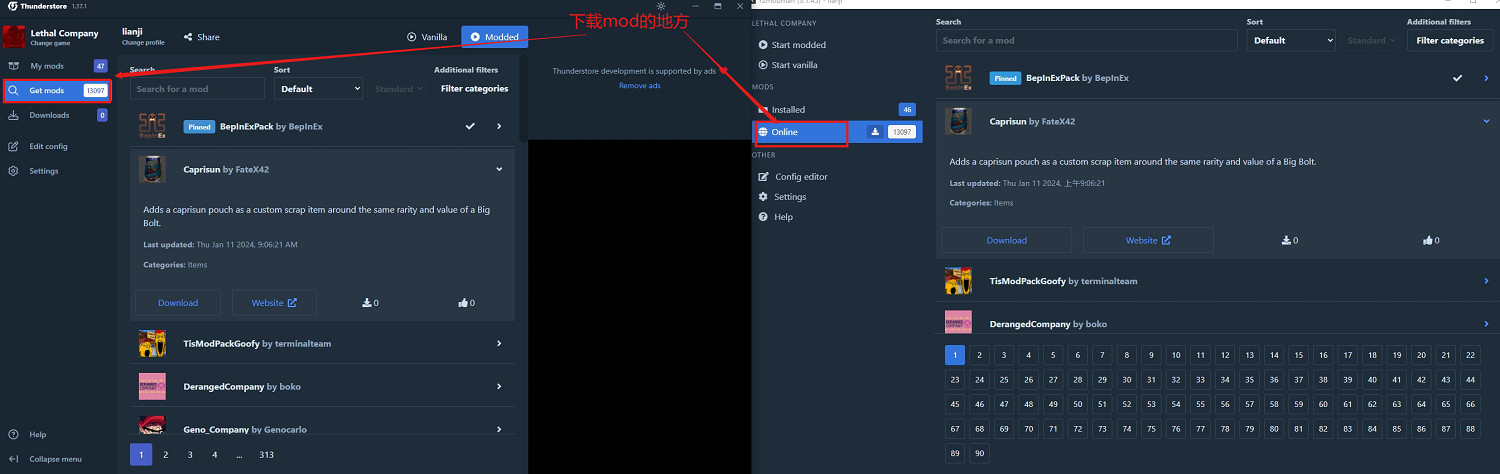Screen dimensions: 1500x474
Task: Go to page 4 in Thunderstore pagination
Action: (214, 455)
